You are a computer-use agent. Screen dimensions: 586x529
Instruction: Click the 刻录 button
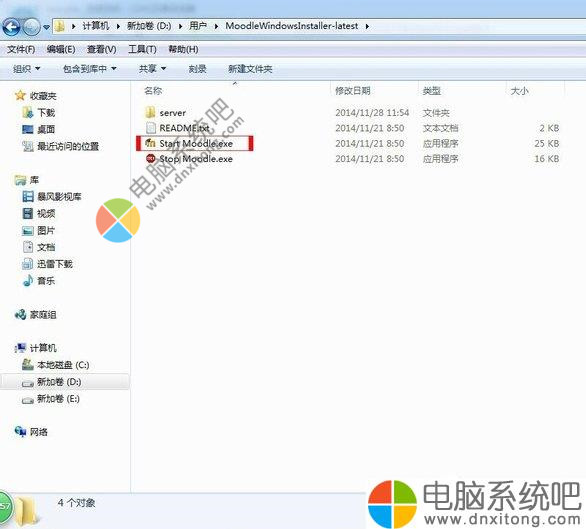197,69
